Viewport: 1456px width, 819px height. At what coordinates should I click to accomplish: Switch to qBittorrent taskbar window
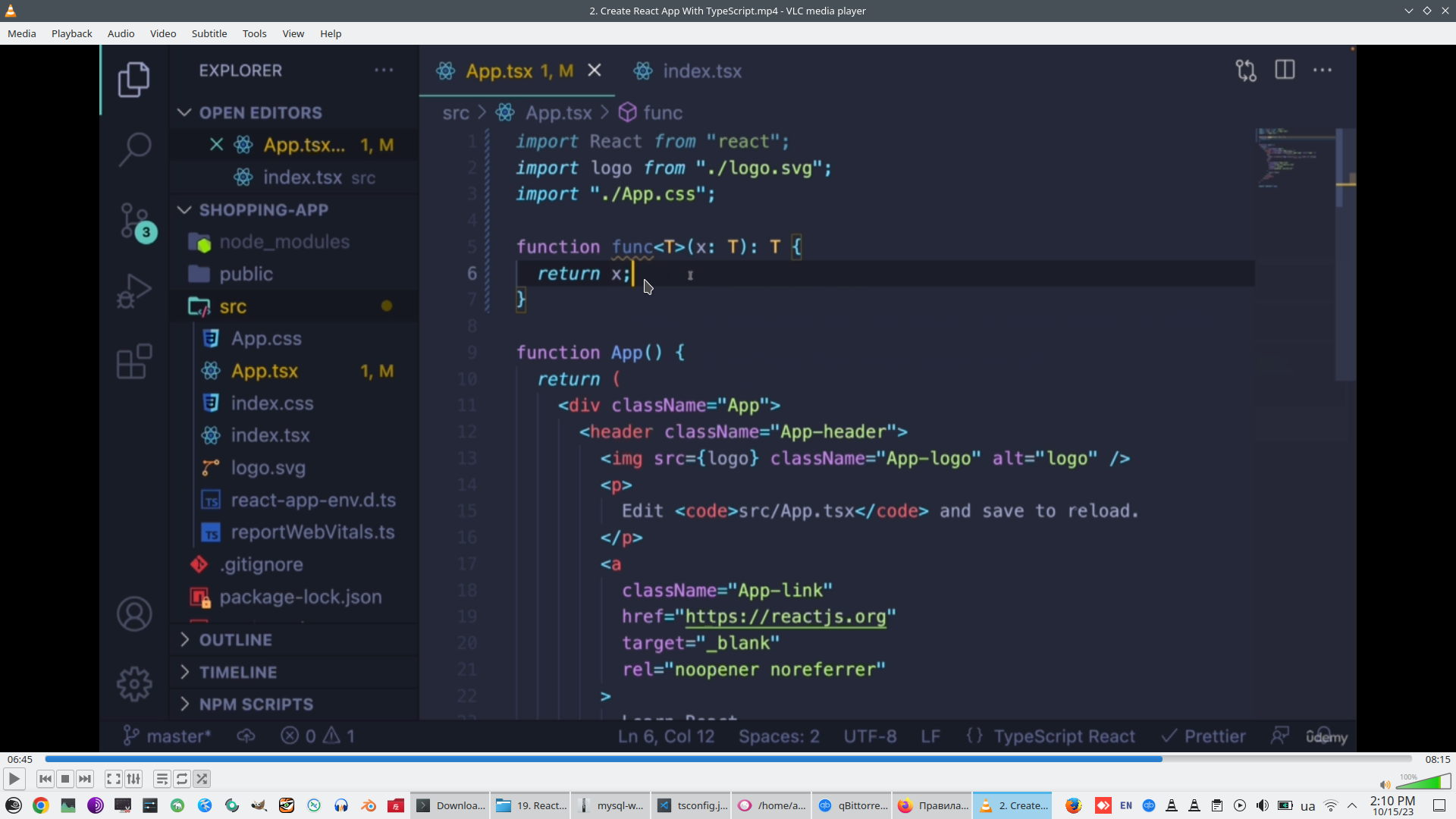(851, 805)
